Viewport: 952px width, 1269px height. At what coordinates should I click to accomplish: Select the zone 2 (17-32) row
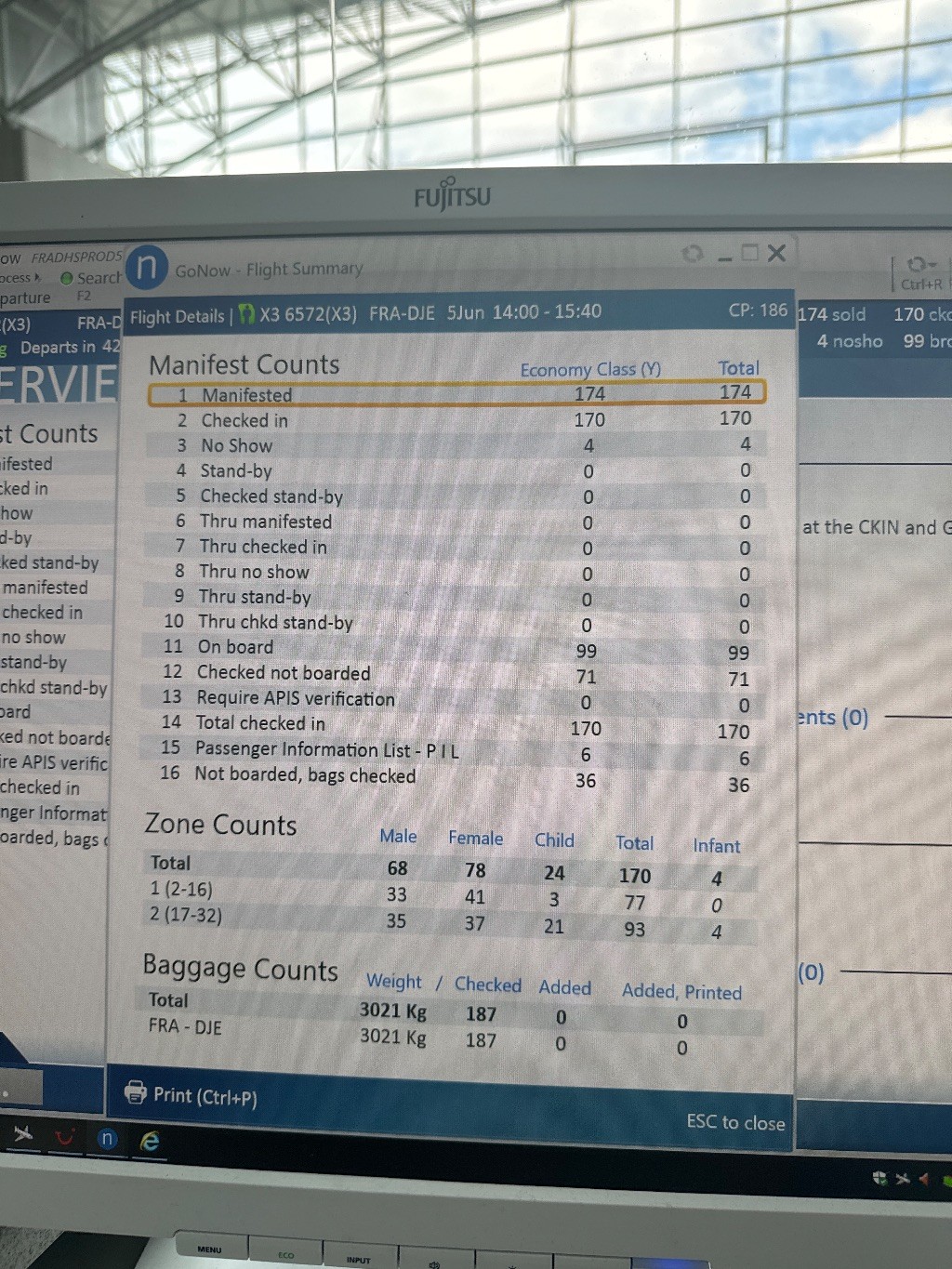tap(186, 915)
